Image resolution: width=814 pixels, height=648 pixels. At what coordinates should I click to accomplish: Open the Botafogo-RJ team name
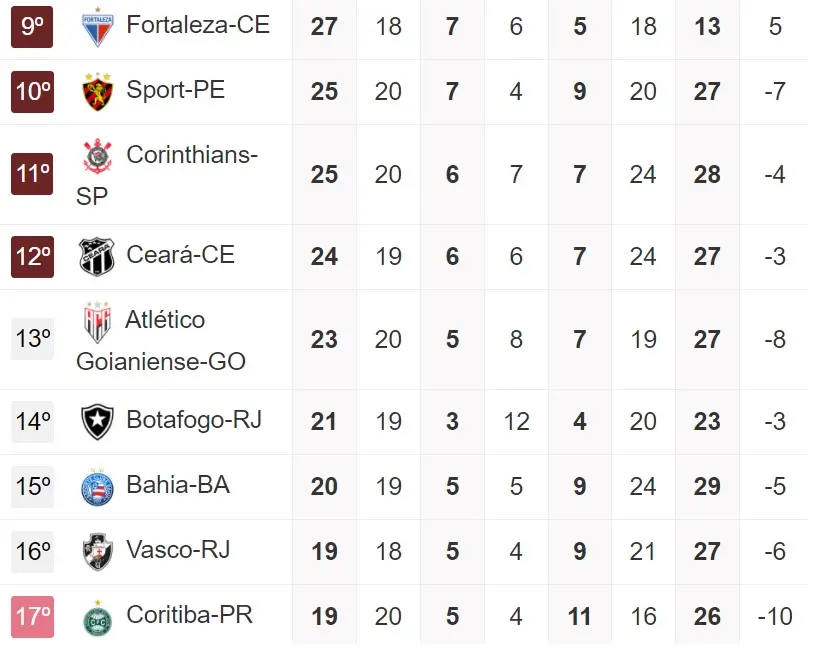194,420
